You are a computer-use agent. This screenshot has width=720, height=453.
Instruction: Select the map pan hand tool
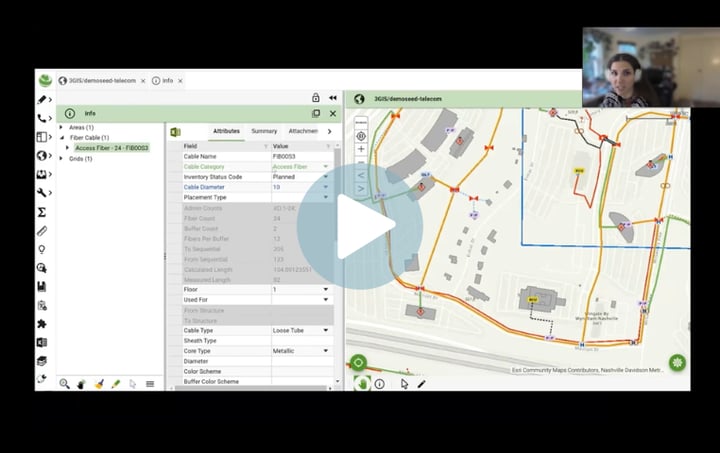pos(362,383)
